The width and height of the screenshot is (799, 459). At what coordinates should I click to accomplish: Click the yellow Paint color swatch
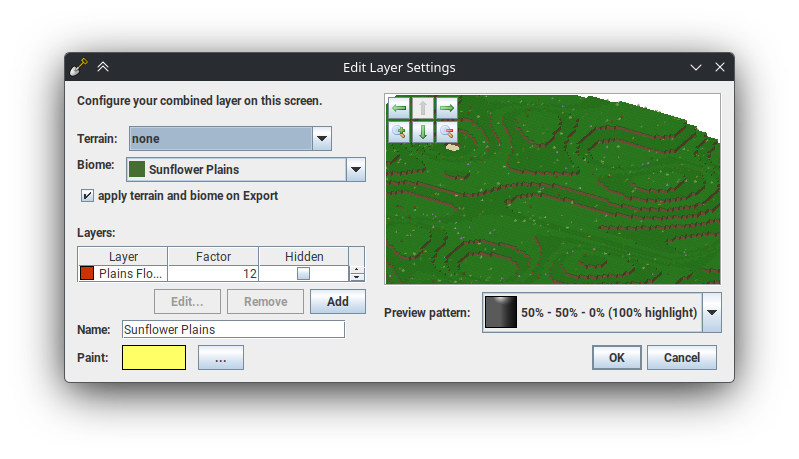pyautogui.click(x=154, y=357)
